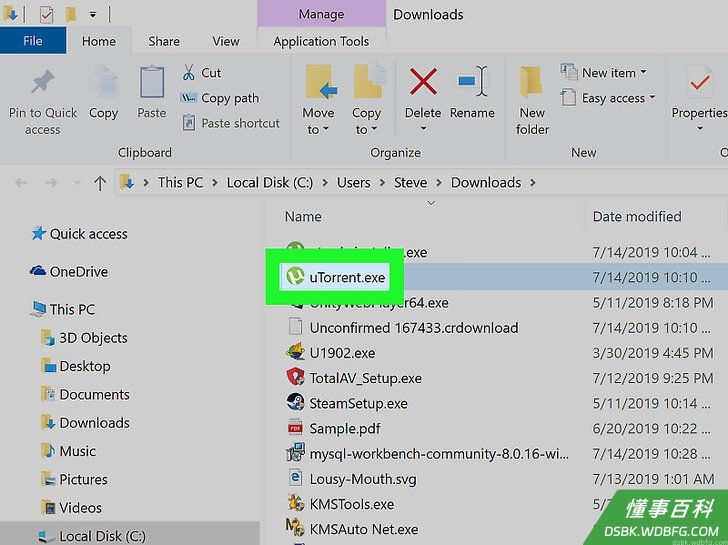The width and height of the screenshot is (728, 545).
Task: Click the Paste clipboard icon
Action: point(152,82)
